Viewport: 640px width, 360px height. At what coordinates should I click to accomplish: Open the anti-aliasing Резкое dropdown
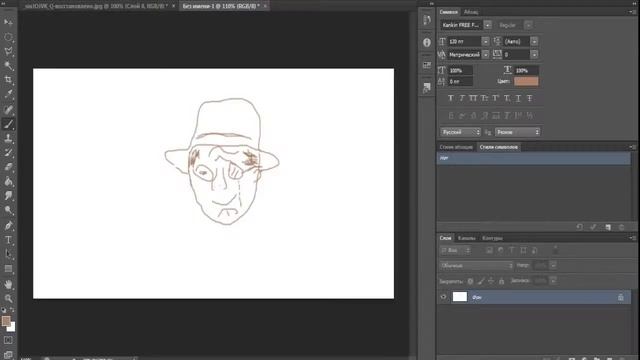click(x=518, y=132)
